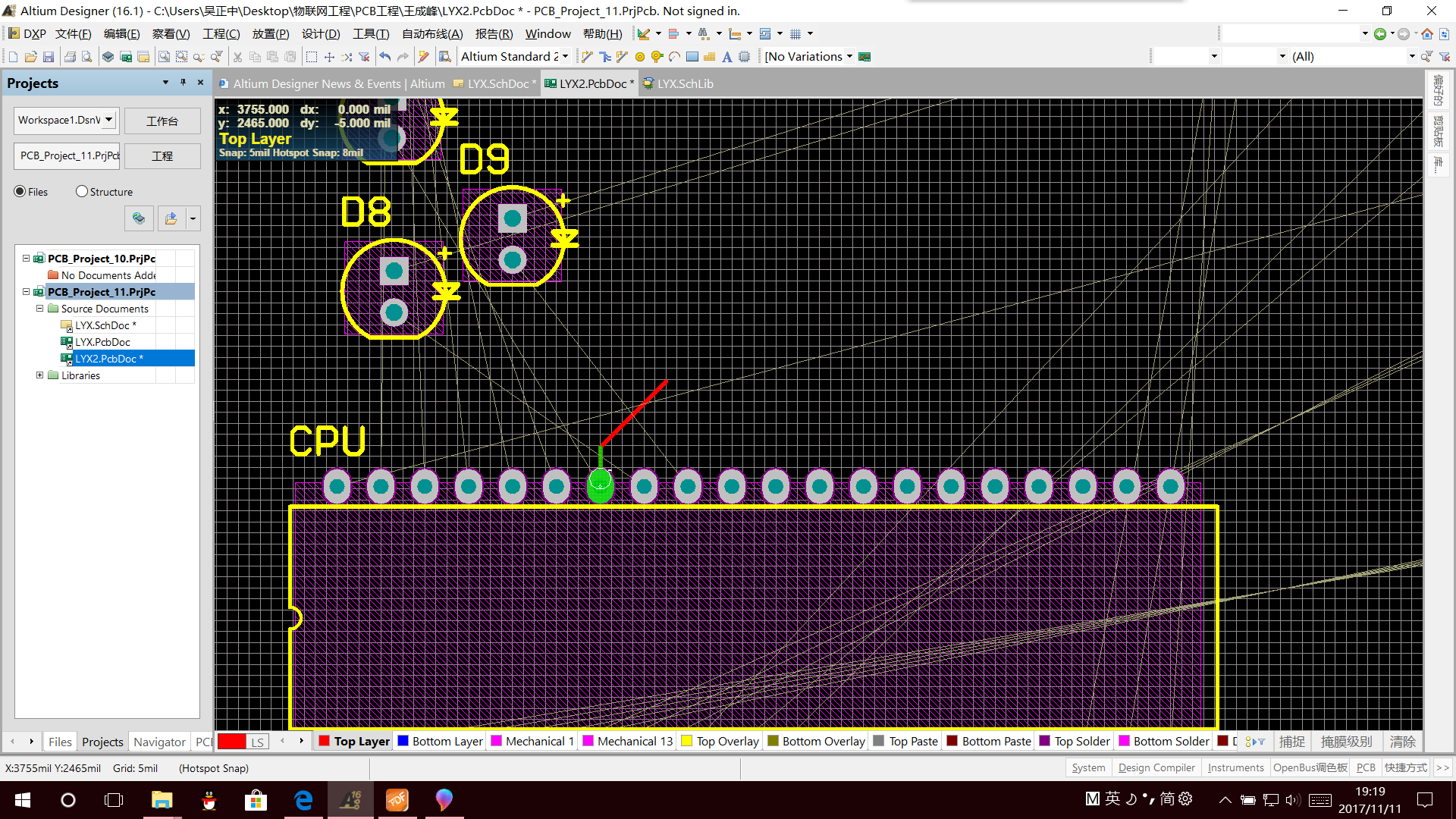Open the 设计(D) menu
1456x819 pixels.
tap(321, 34)
